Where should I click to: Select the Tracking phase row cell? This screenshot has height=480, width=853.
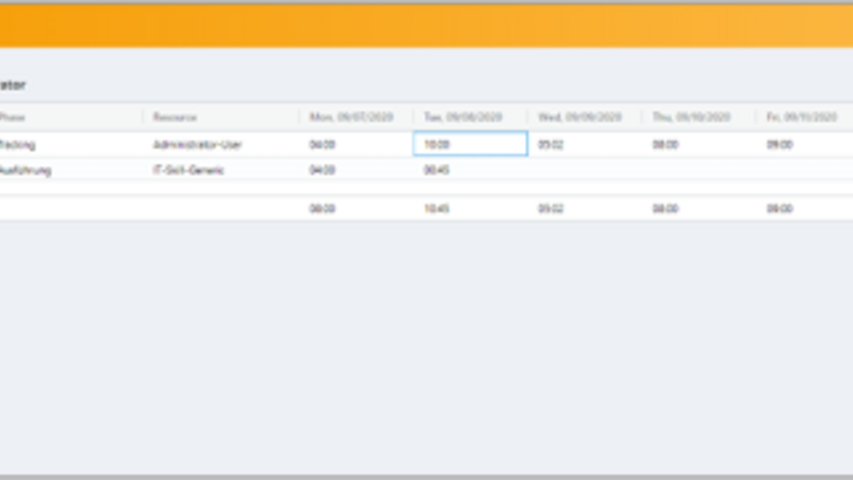(x=18, y=145)
